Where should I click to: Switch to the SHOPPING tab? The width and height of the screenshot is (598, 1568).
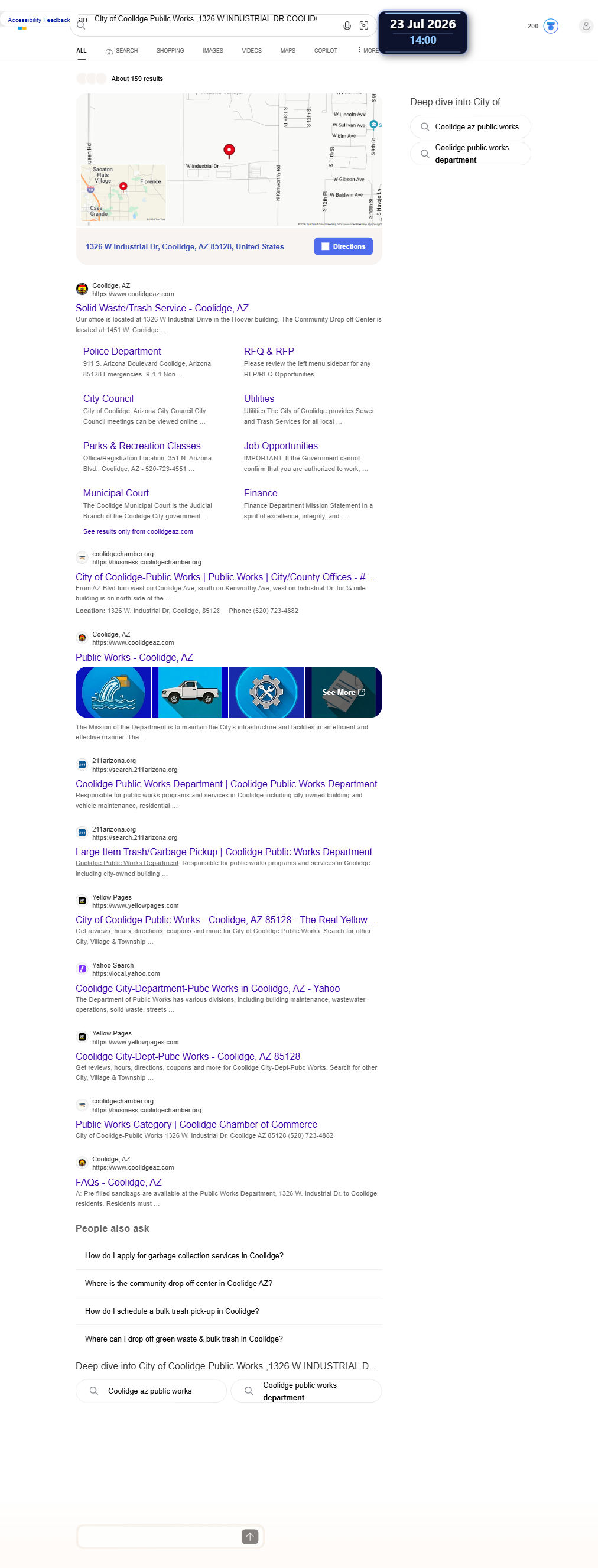170,50
